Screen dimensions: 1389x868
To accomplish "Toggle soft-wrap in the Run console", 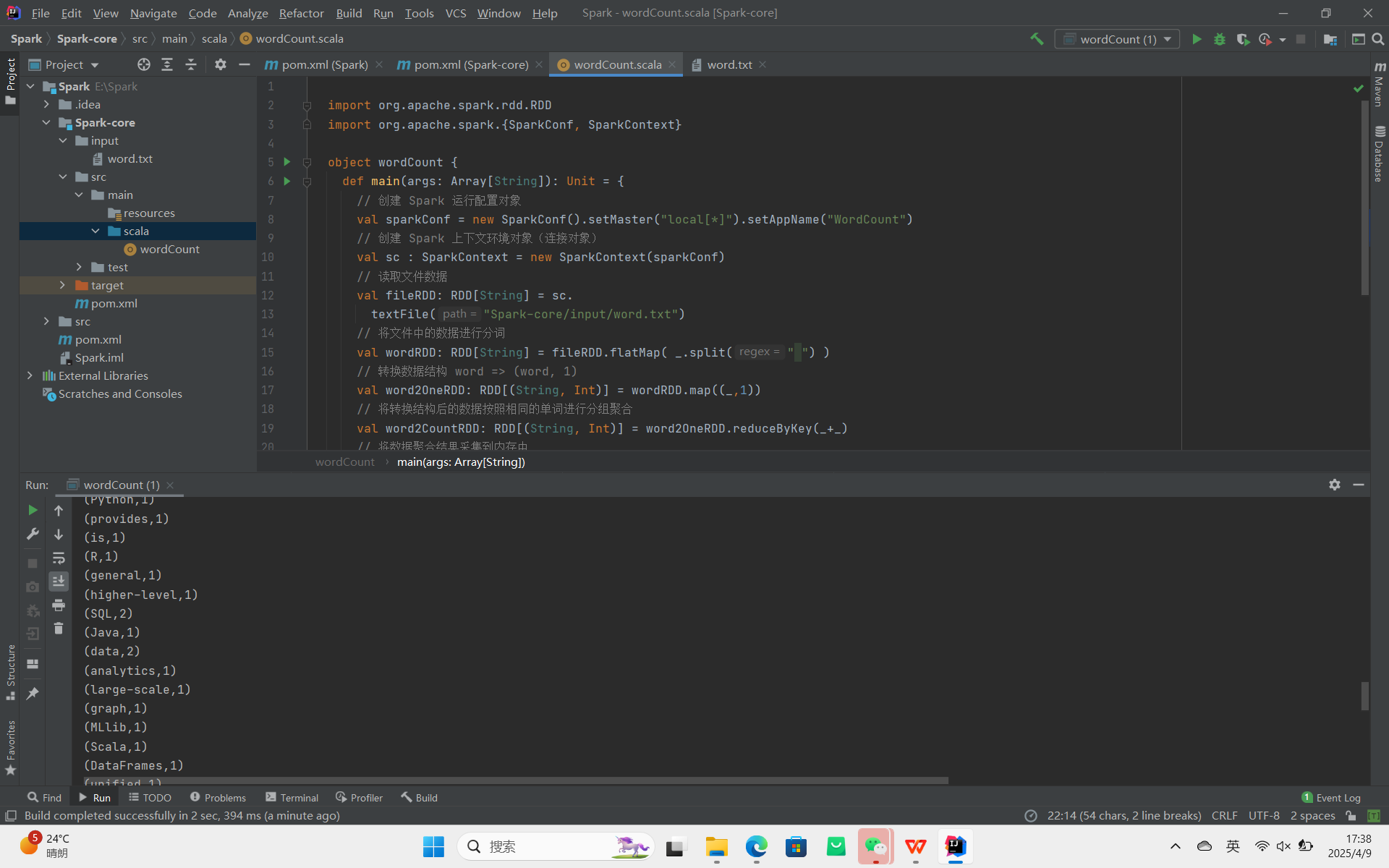I will (59, 558).
